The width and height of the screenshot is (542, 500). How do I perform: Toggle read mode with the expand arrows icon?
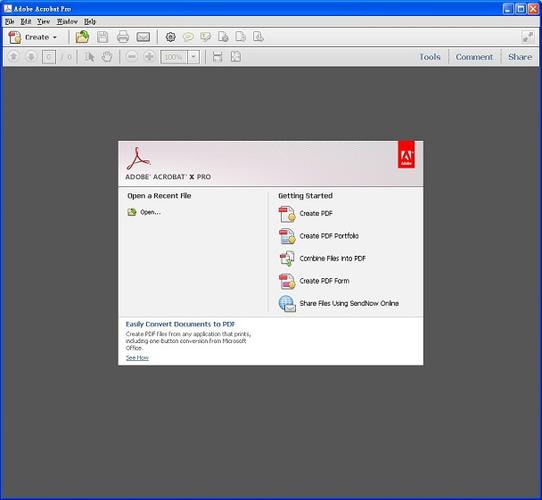pyautogui.click(x=528, y=37)
